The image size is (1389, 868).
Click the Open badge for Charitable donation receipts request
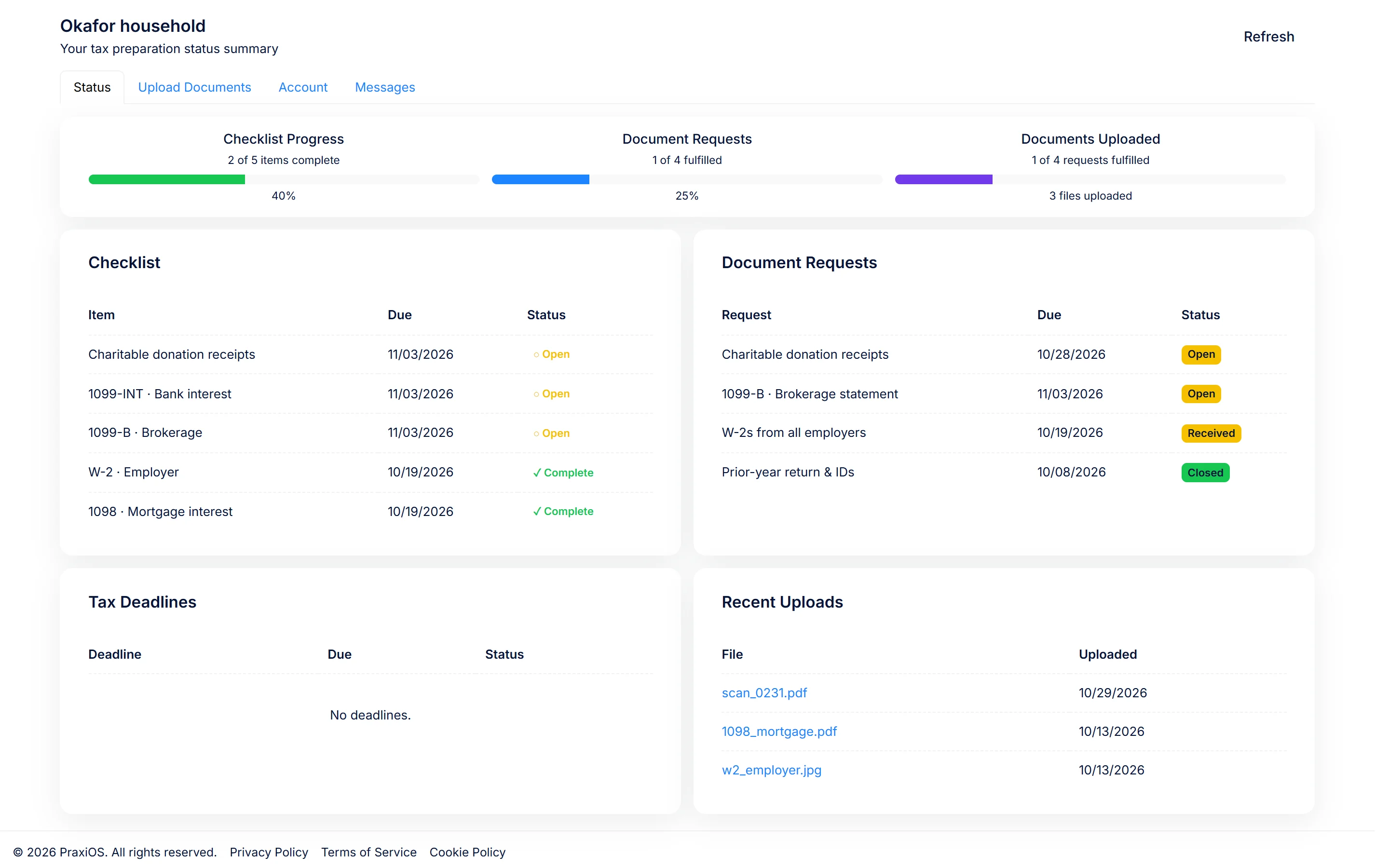pos(1201,355)
